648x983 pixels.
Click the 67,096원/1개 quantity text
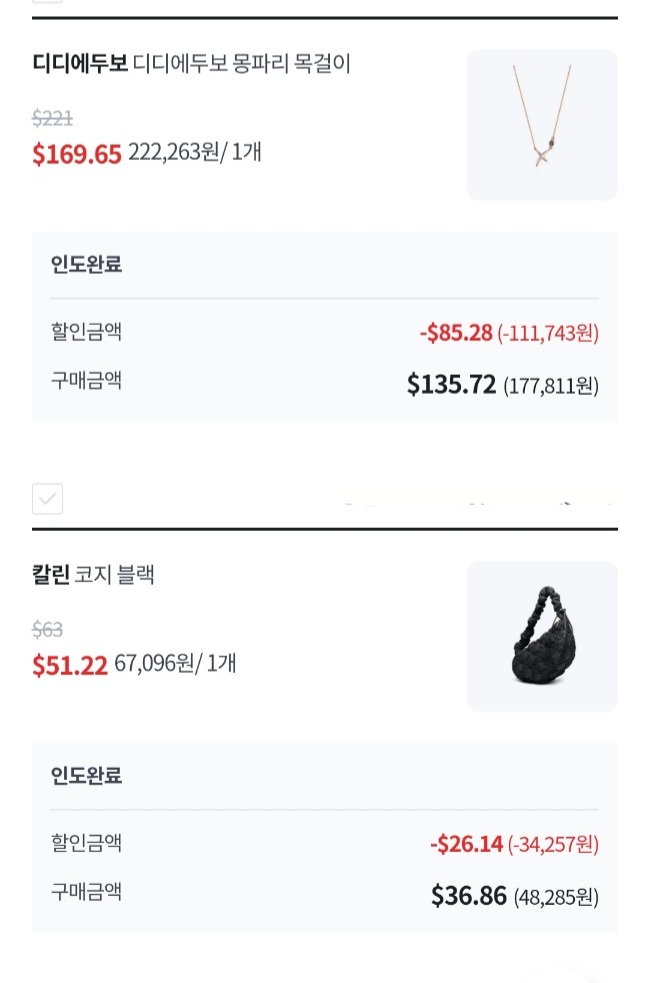pyautogui.click(x=176, y=664)
